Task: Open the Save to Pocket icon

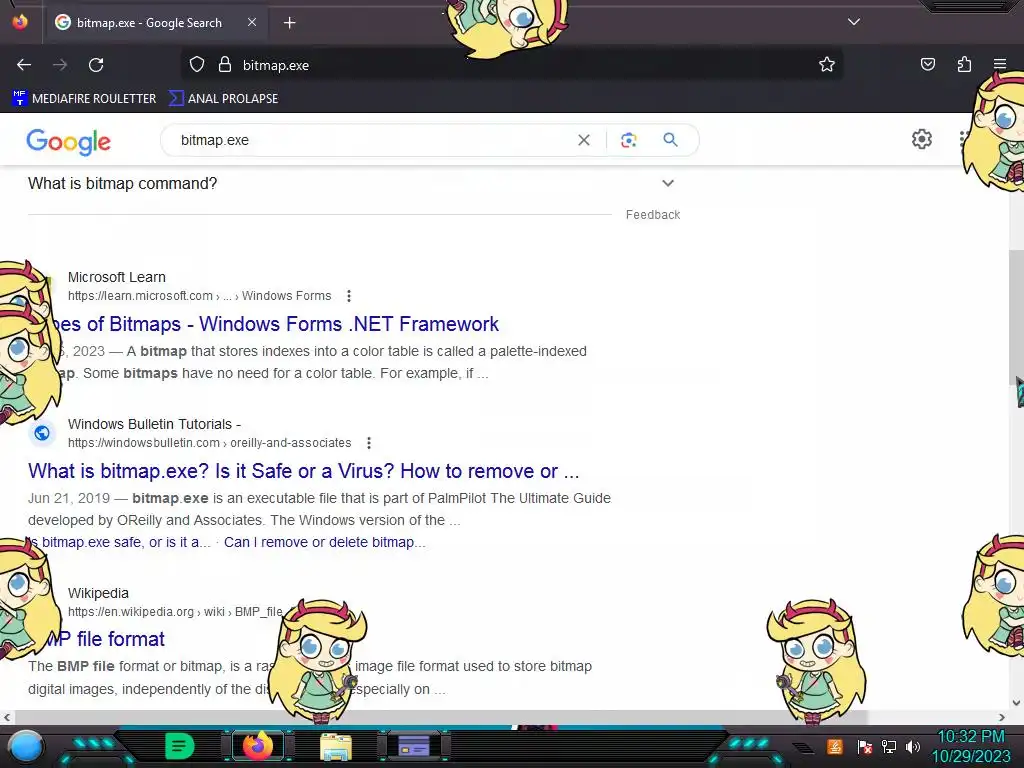Action: (927, 64)
